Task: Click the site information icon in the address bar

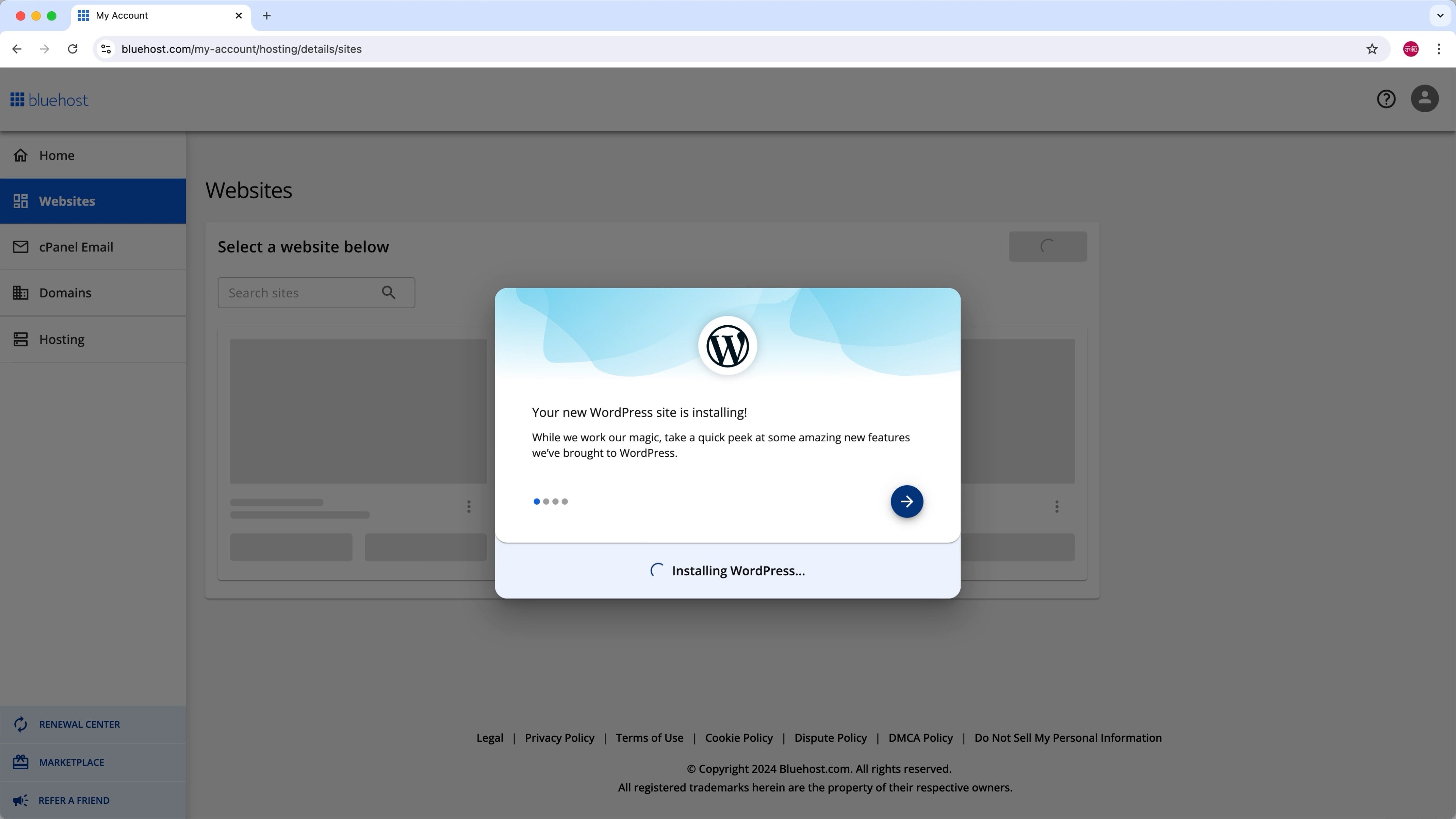Action: pyautogui.click(x=106, y=49)
